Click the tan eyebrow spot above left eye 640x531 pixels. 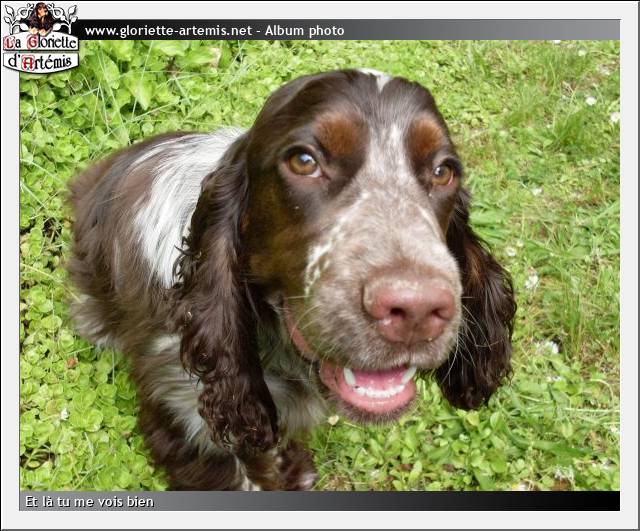tap(338, 135)
